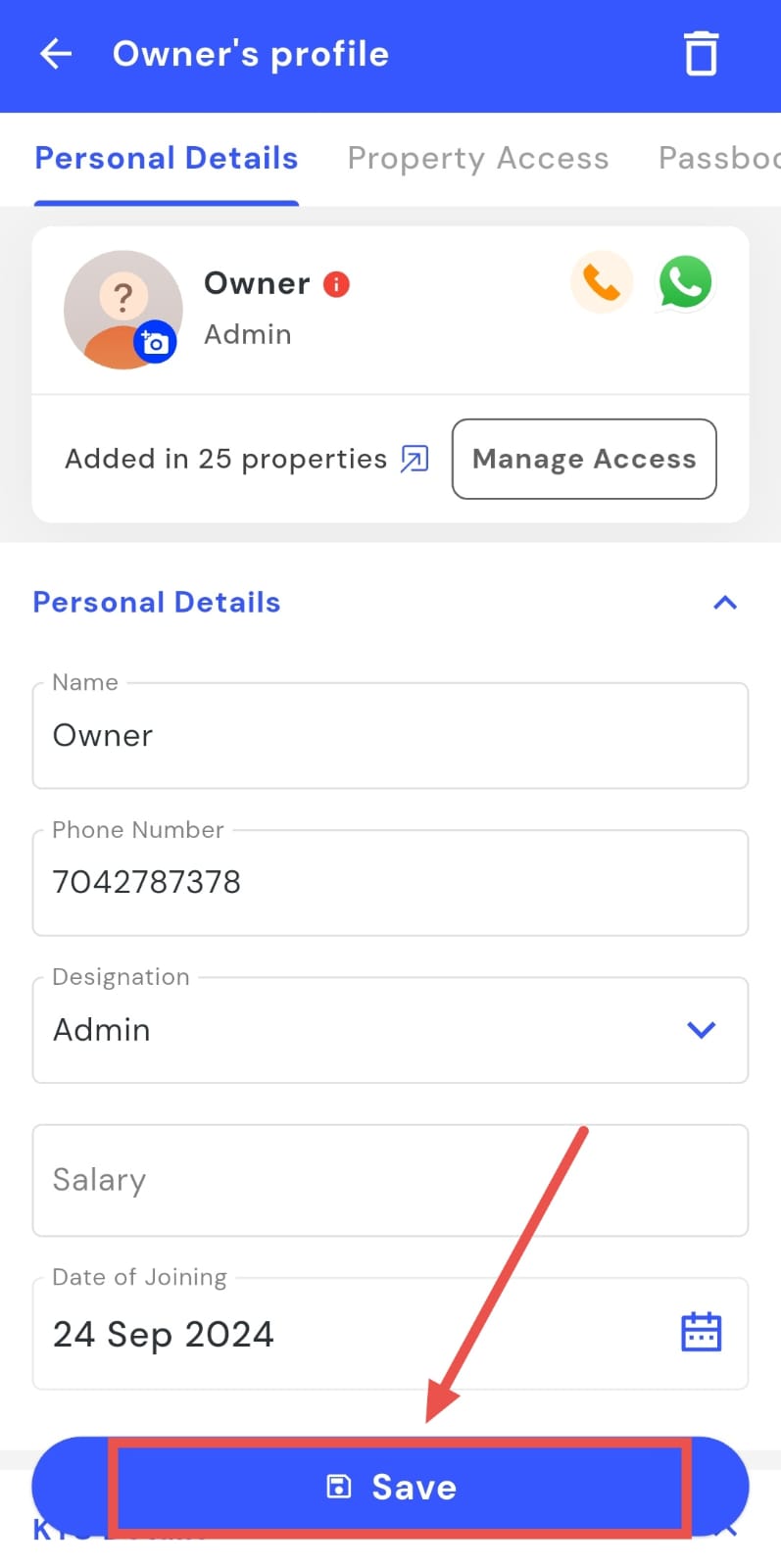
Task: Focus the Salary input field
Action: click(x=390, y=1180)
